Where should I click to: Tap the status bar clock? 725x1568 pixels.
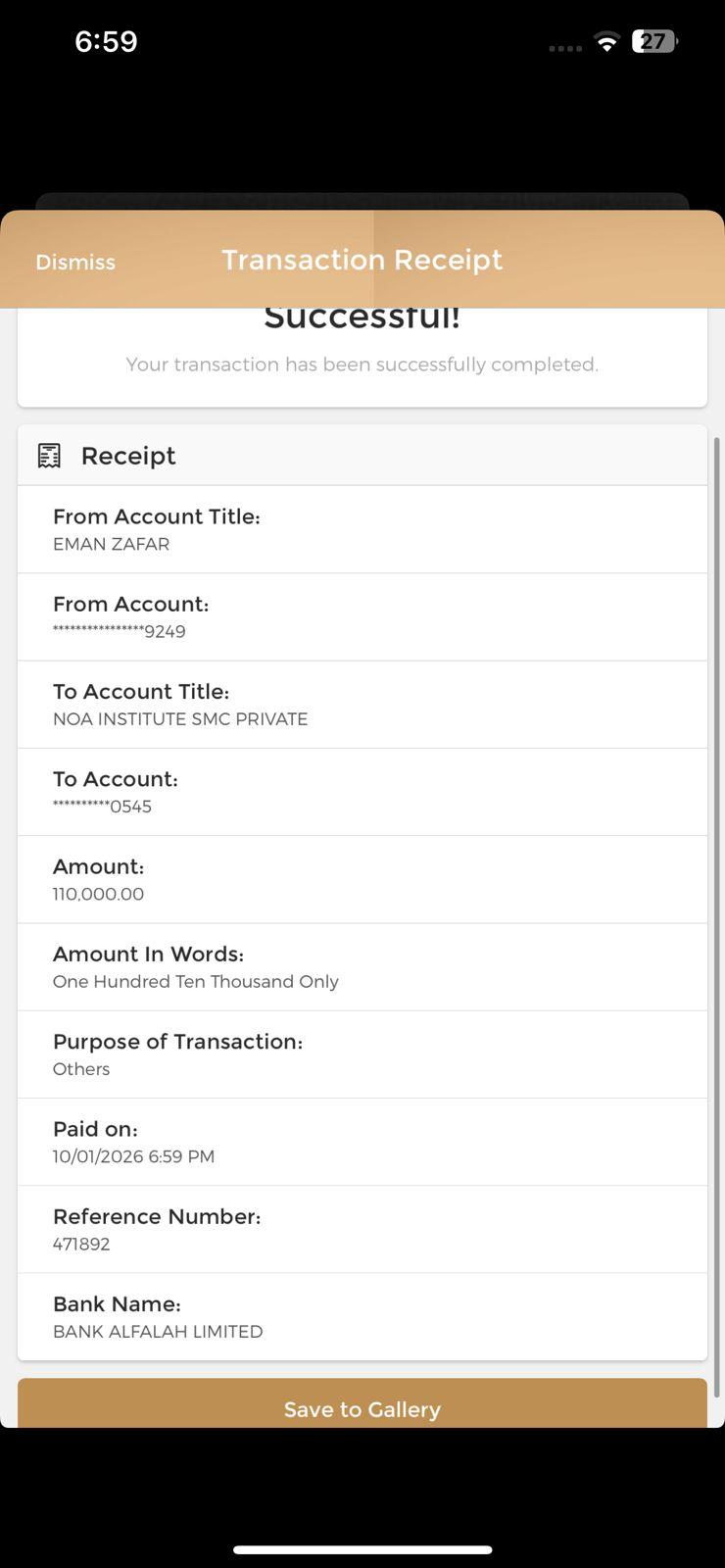(106, 41)
